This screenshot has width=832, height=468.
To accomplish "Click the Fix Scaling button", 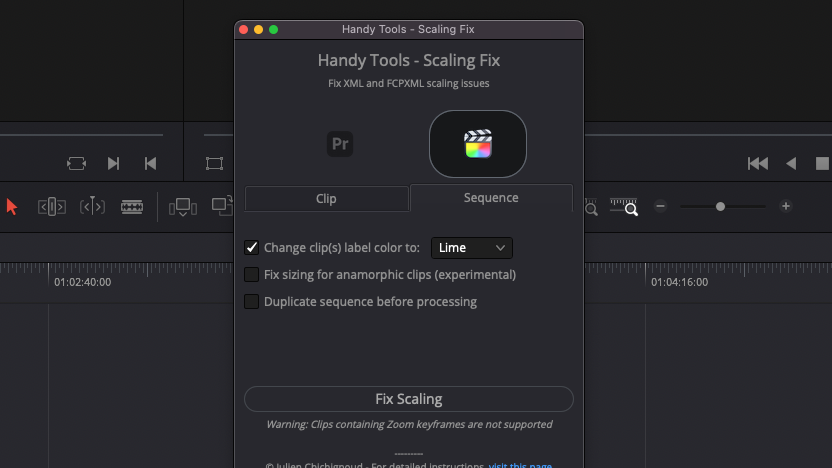I will tap(409, 399).
